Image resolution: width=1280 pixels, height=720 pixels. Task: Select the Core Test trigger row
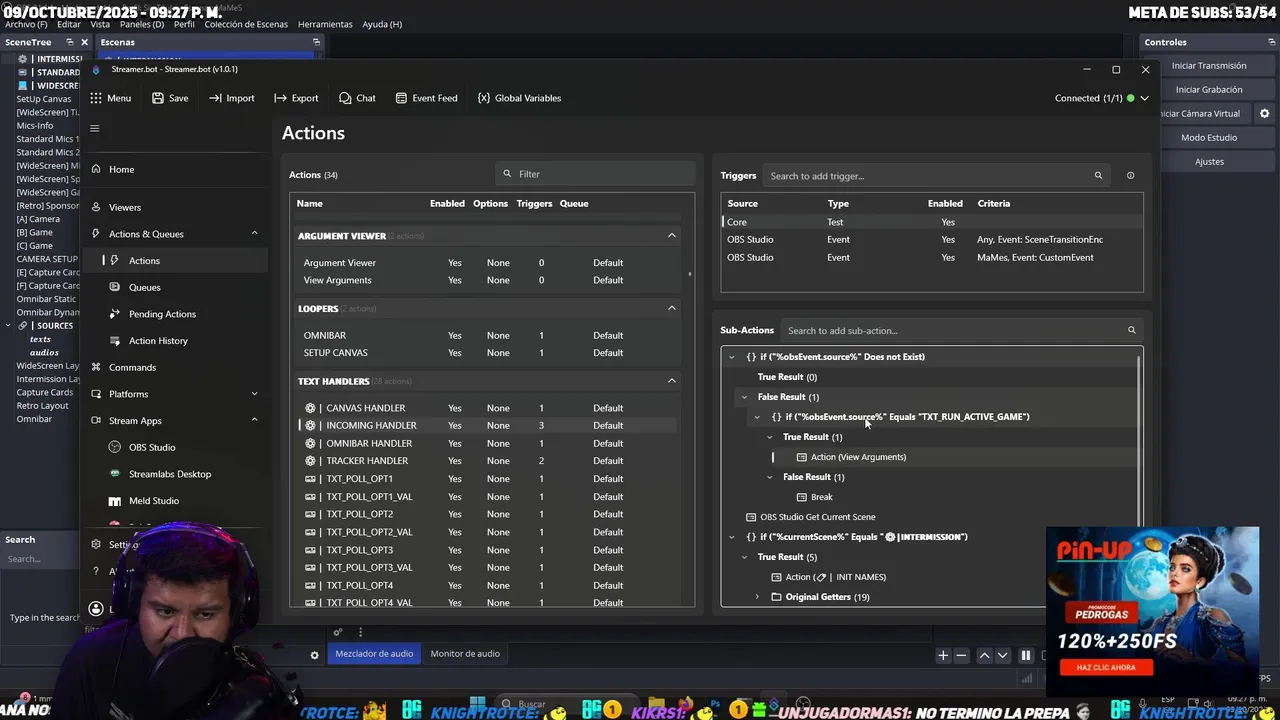[x=931, y=222]
